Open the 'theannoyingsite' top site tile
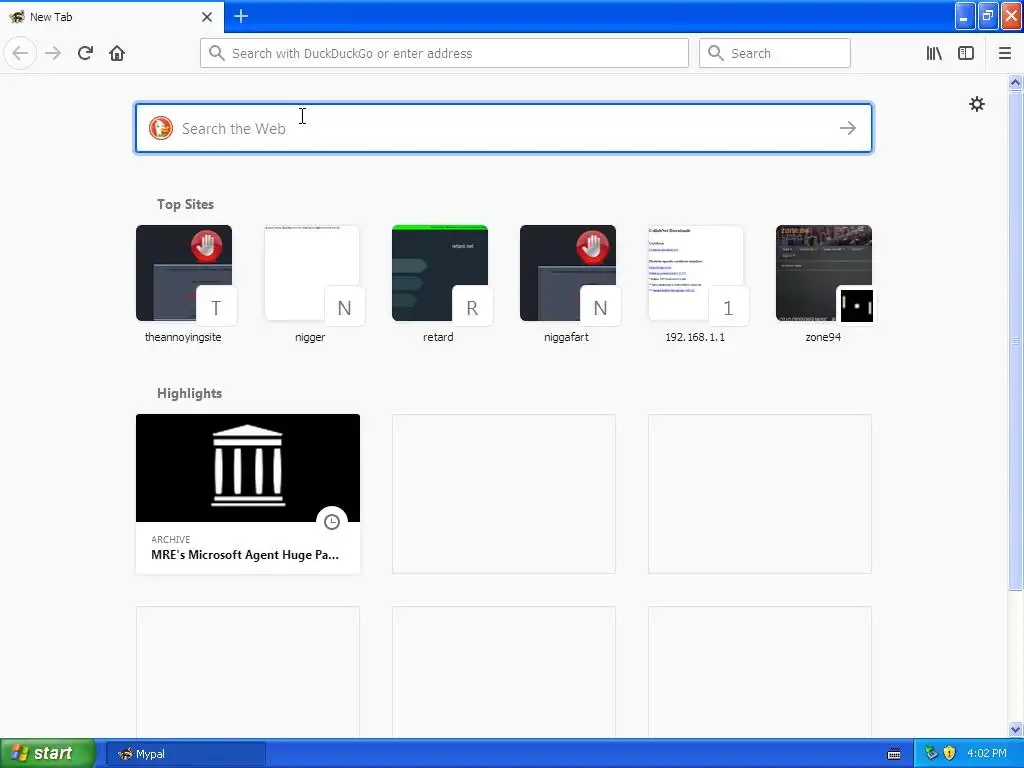Image resolution: width=1024 pixels, height=768 pixels. [184, 283]
